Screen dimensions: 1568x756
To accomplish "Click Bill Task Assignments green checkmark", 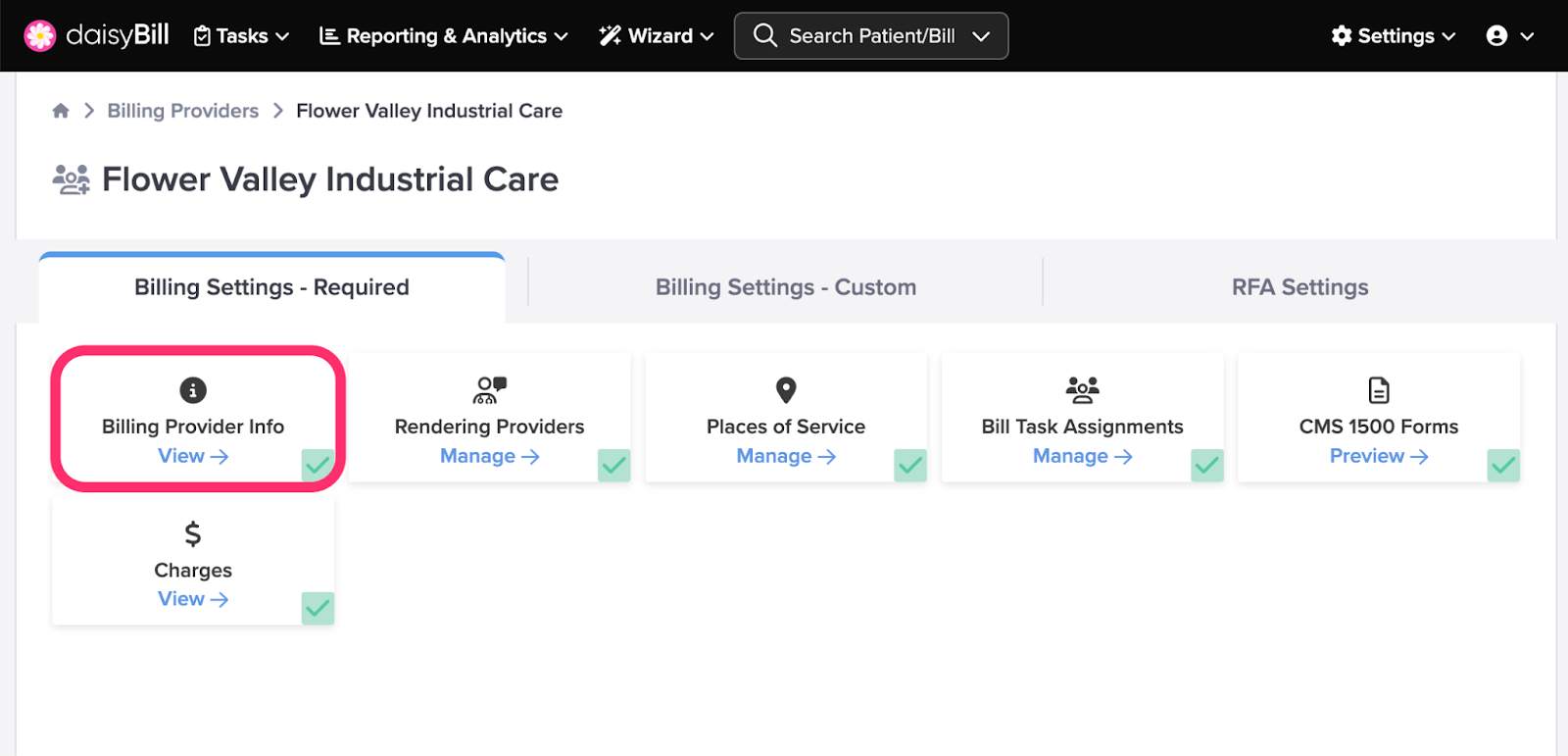I will coord(1207,465).
